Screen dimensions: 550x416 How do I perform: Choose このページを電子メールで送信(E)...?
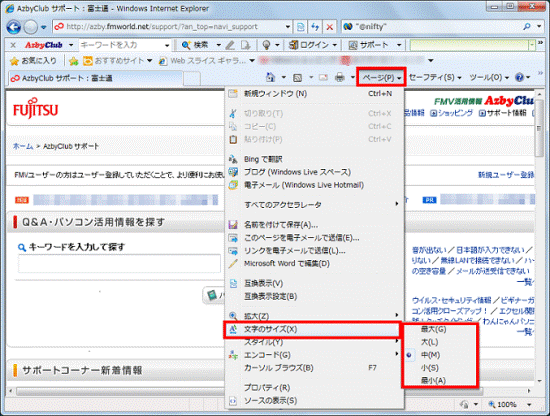coord(314,238)
